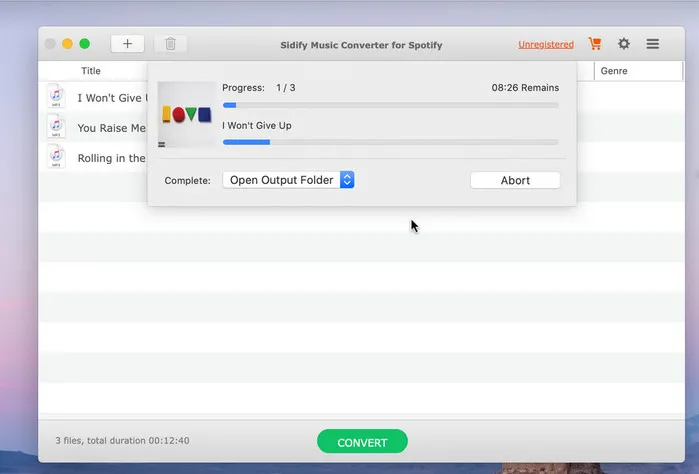Click the overall progress bar
The height and width of the screenshot is (474, 699).
[391, 105]
